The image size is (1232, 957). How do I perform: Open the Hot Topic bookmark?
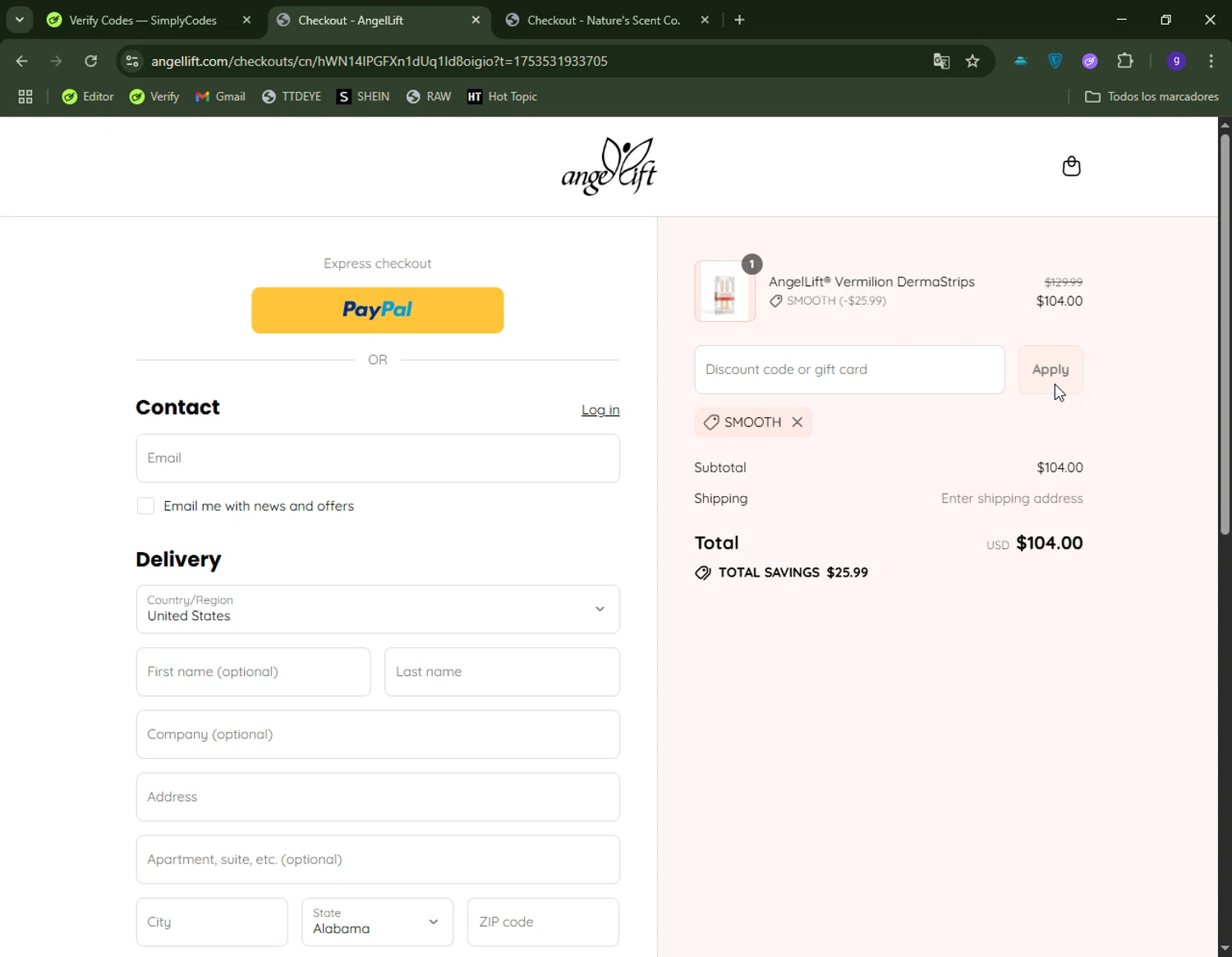[502, 97]
